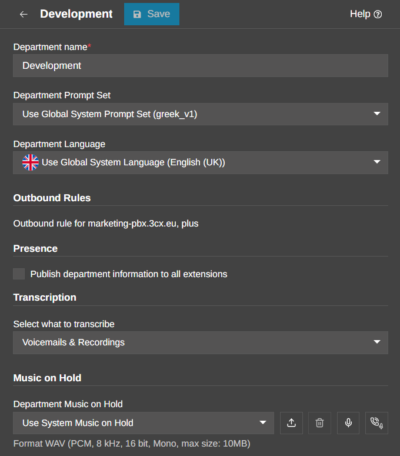Click the Publish department information label
400x456 pixels.
tap(129, 274)
